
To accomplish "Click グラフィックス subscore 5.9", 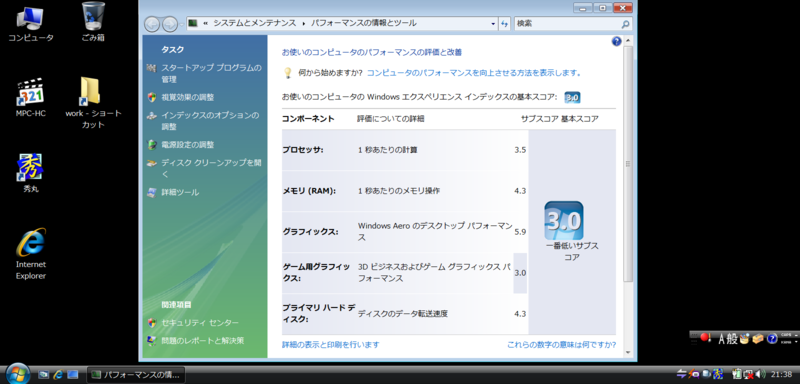I will point(520,232).
